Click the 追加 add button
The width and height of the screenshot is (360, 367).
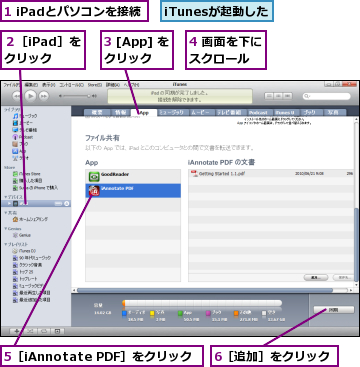pyautogui.click(x=316, y=277)
